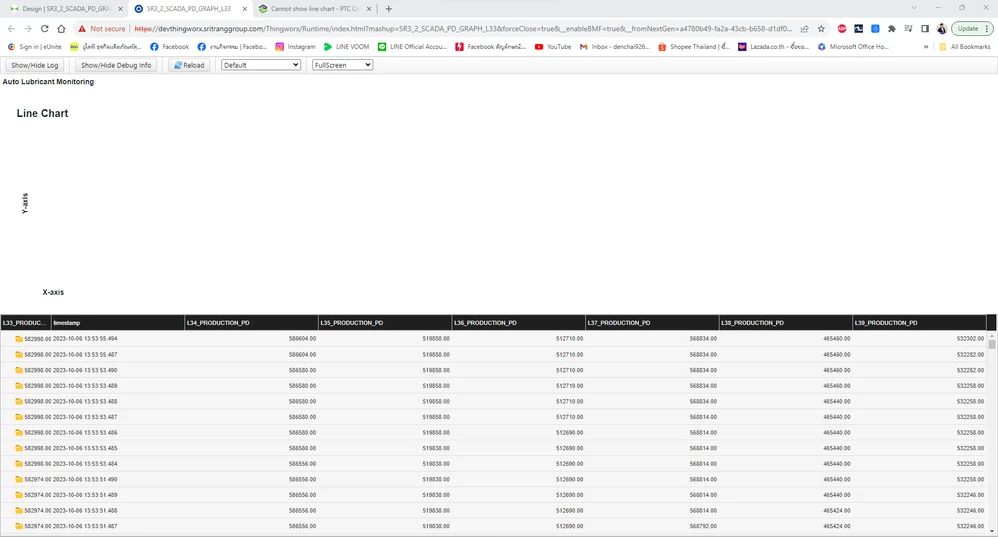Open the FullScreen dropdown
Viewport: 998px width, 537px height.
[x=342, y=65]
